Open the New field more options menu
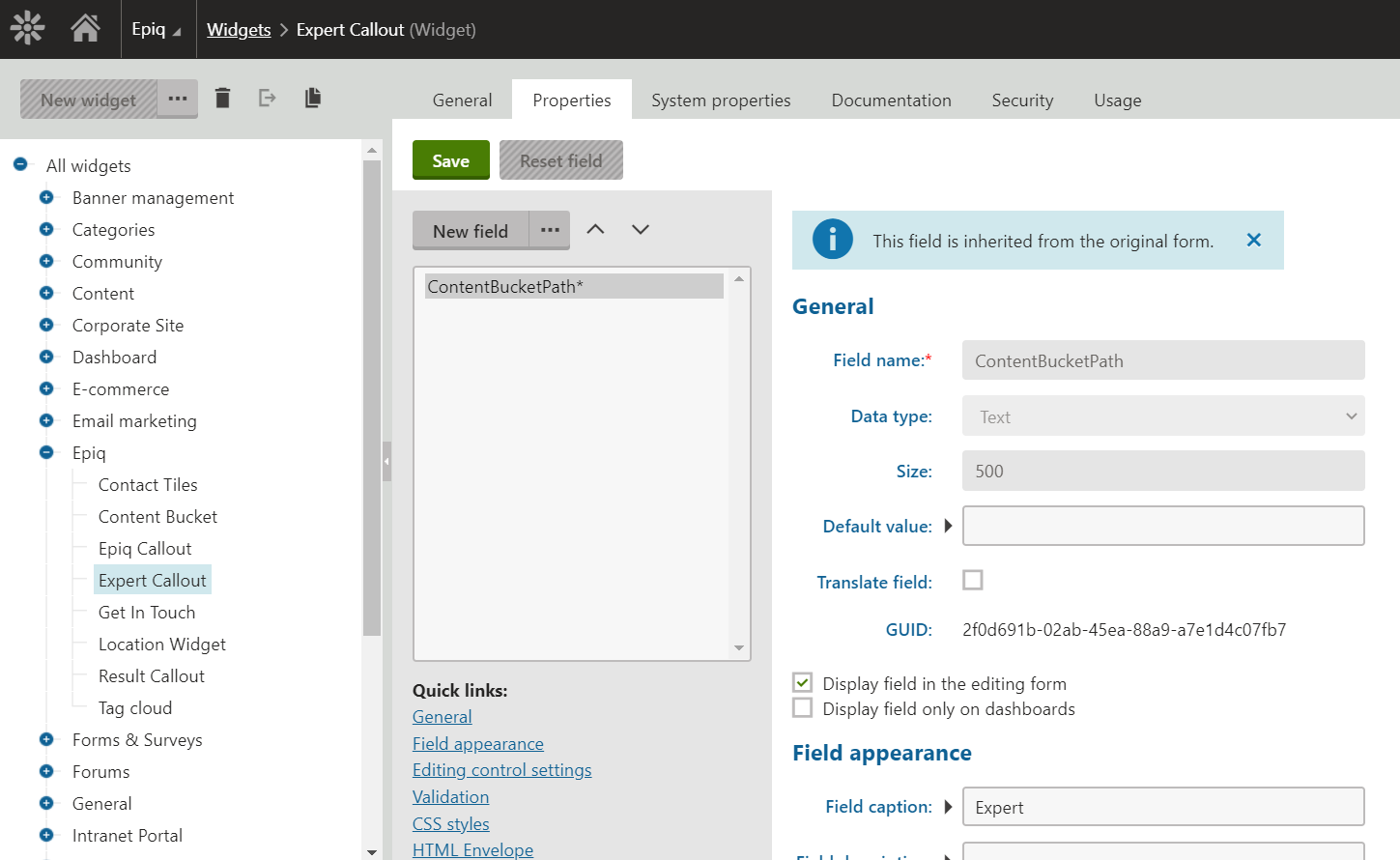 point(550,230)
